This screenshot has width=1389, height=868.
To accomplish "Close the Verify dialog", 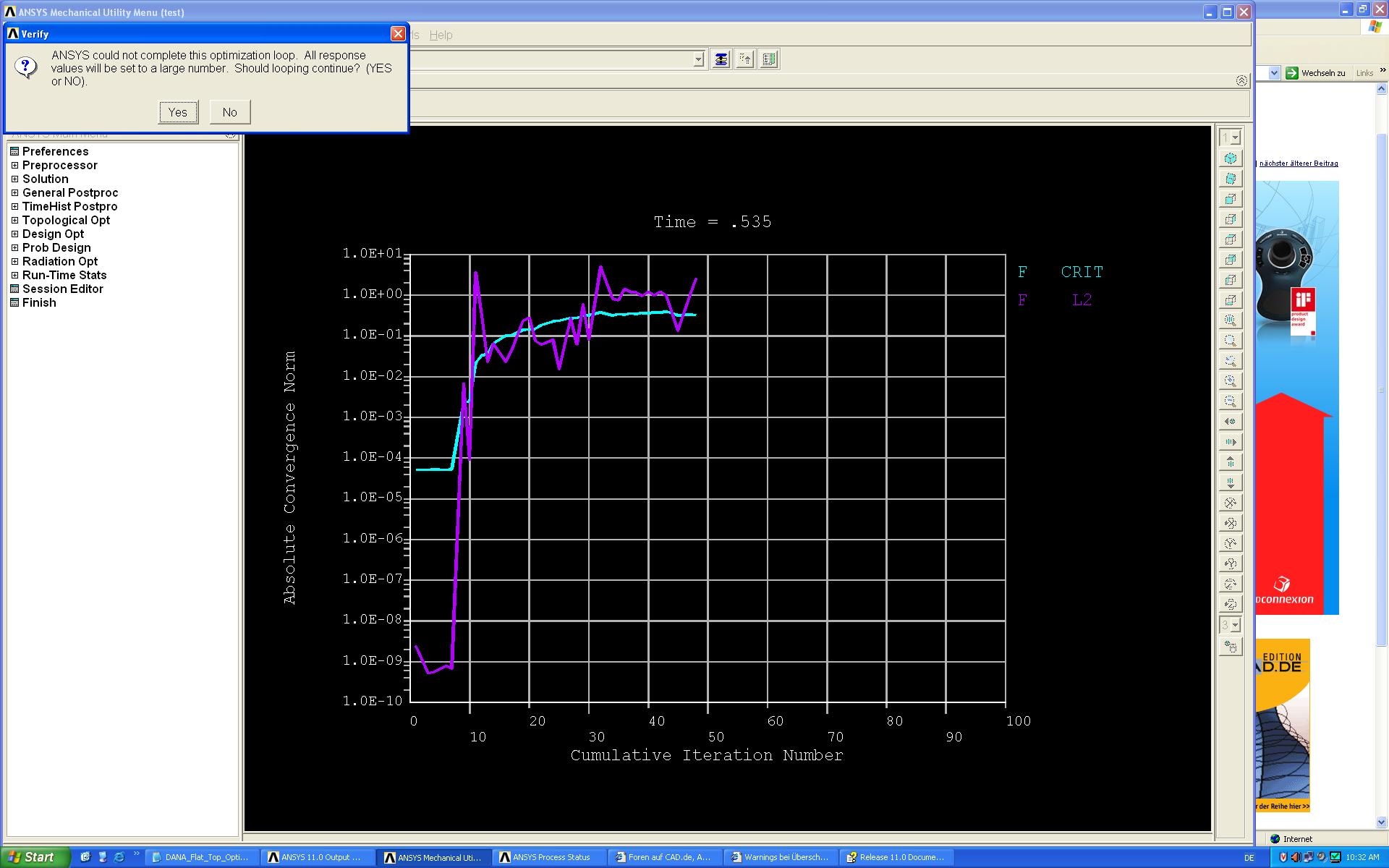I will (398, 34).
